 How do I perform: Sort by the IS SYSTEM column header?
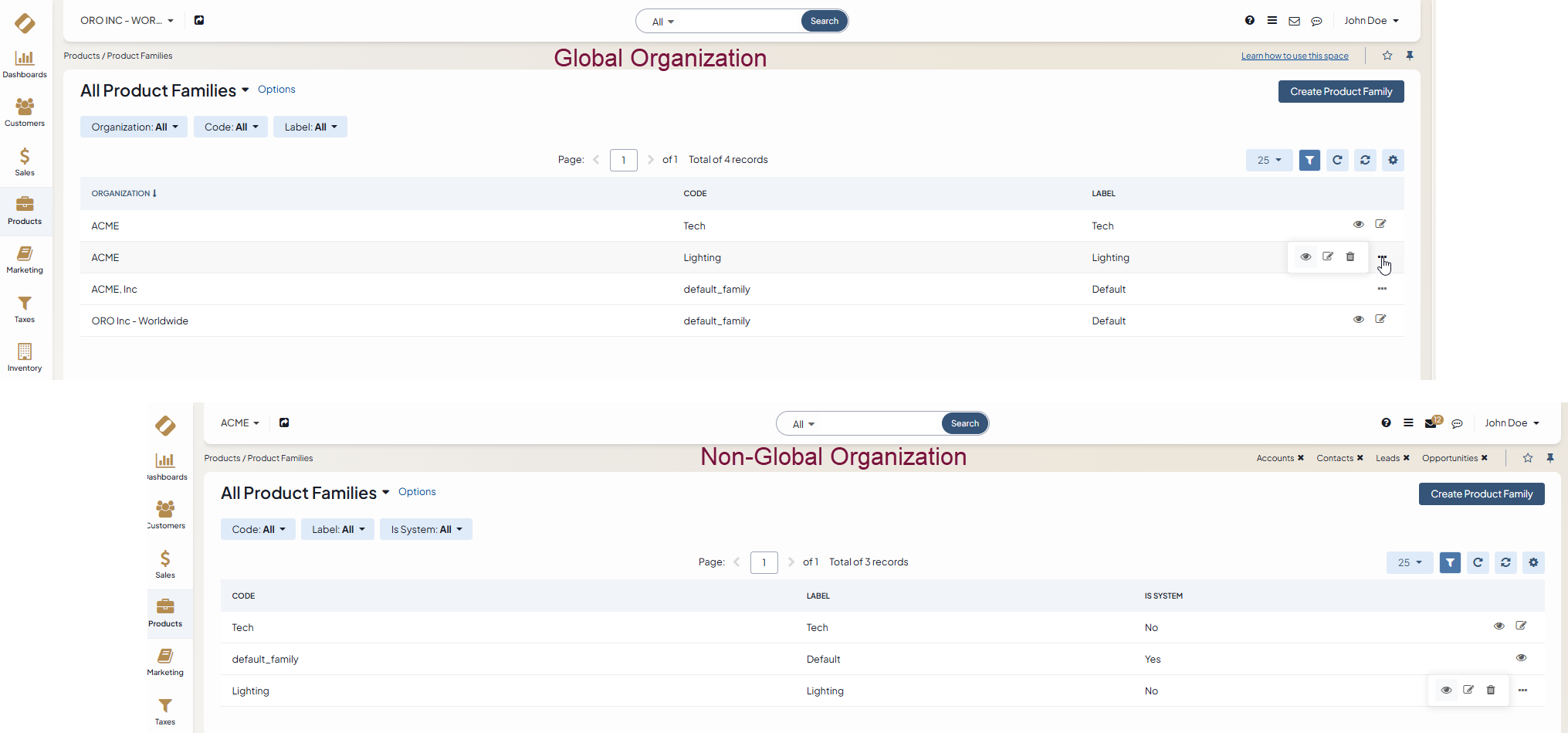(1163, 596)
